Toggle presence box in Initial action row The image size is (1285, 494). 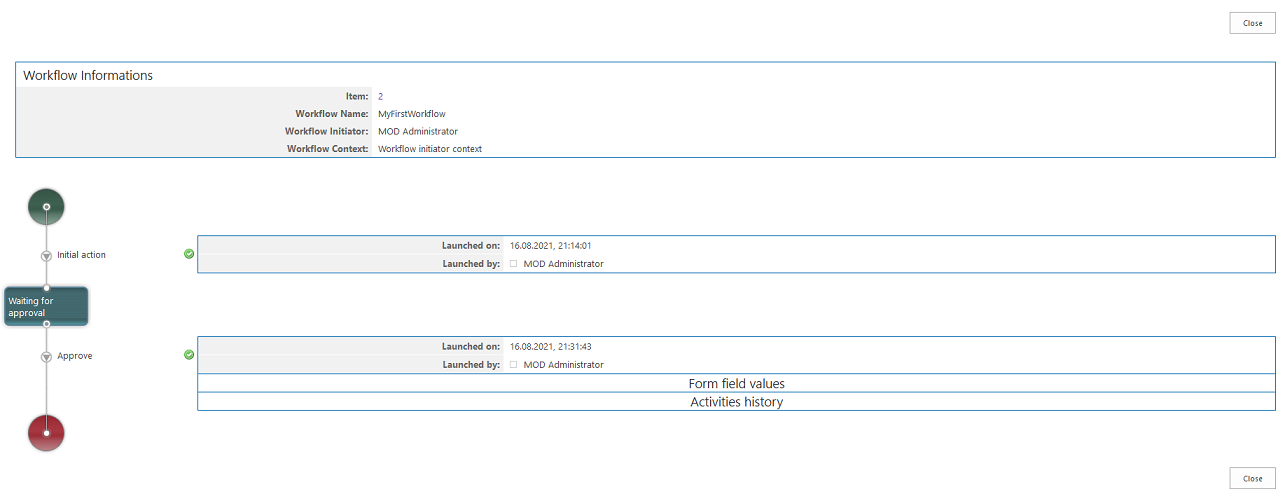point(513,264)
